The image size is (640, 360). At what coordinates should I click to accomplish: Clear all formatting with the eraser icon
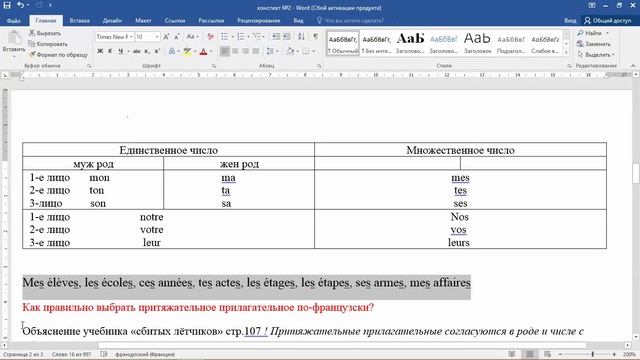click(x=211, y=37)
